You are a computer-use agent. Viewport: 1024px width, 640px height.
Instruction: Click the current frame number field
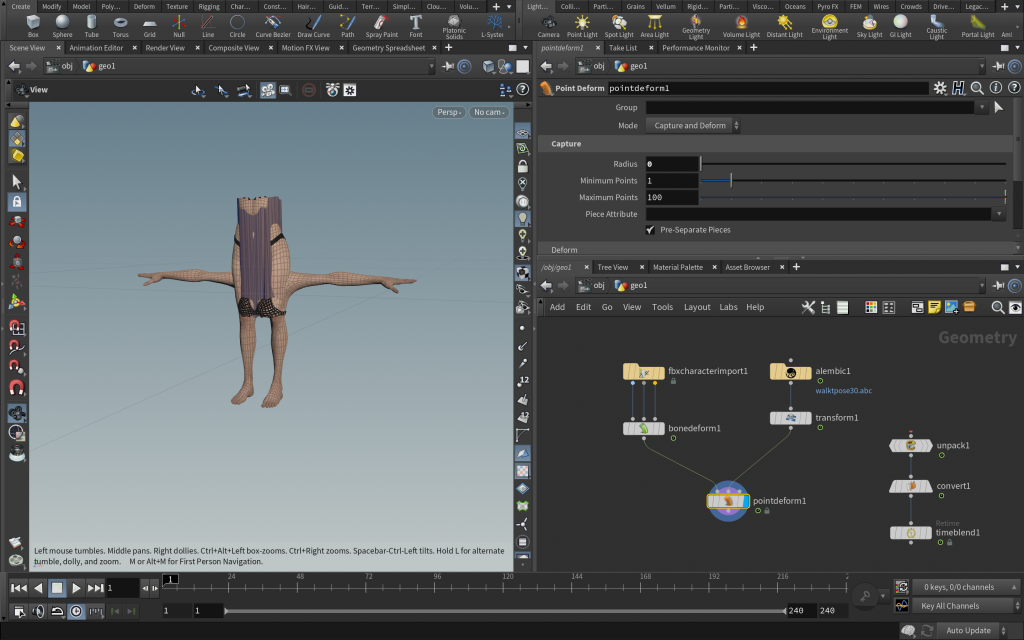click(122, 588)
